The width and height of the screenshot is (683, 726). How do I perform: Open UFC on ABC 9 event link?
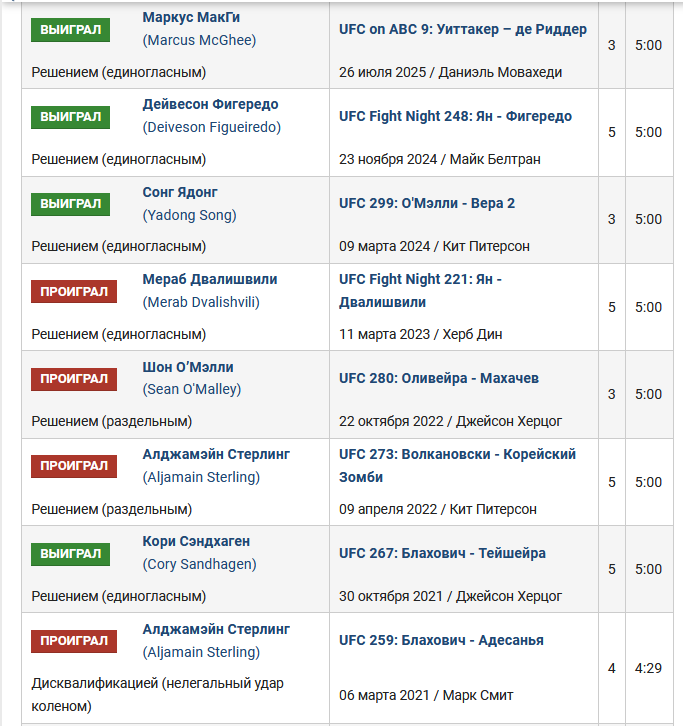coord(463,29)
